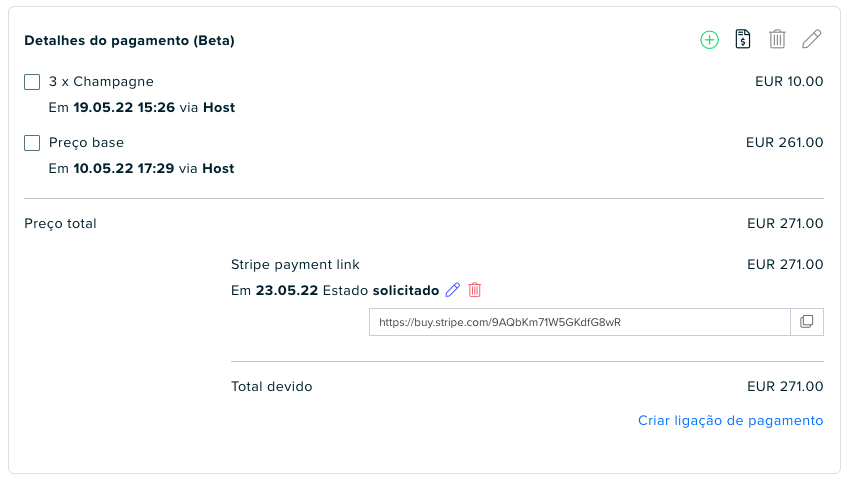Add a new payment item with the green plus icon
This screenshot has height=483, width=847.
709,39
